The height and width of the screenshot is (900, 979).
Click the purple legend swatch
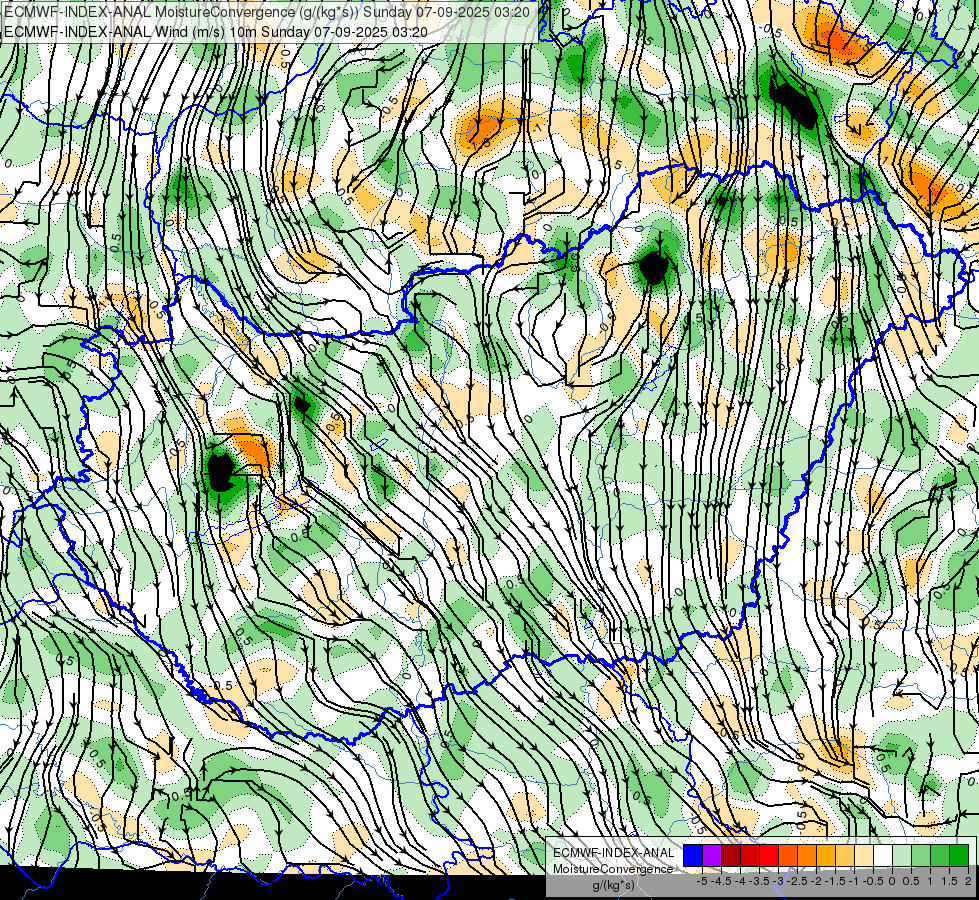(712, 856)
